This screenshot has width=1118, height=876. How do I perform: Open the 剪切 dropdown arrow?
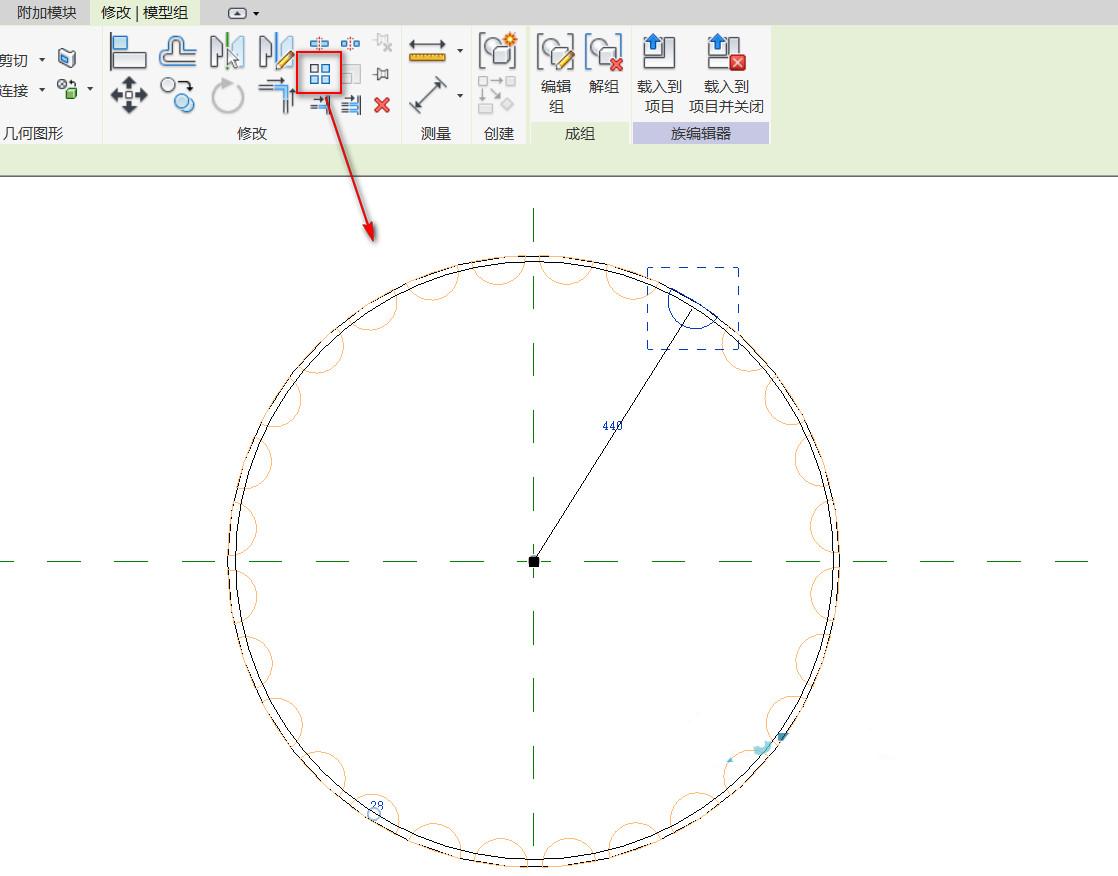click(40, 59)
